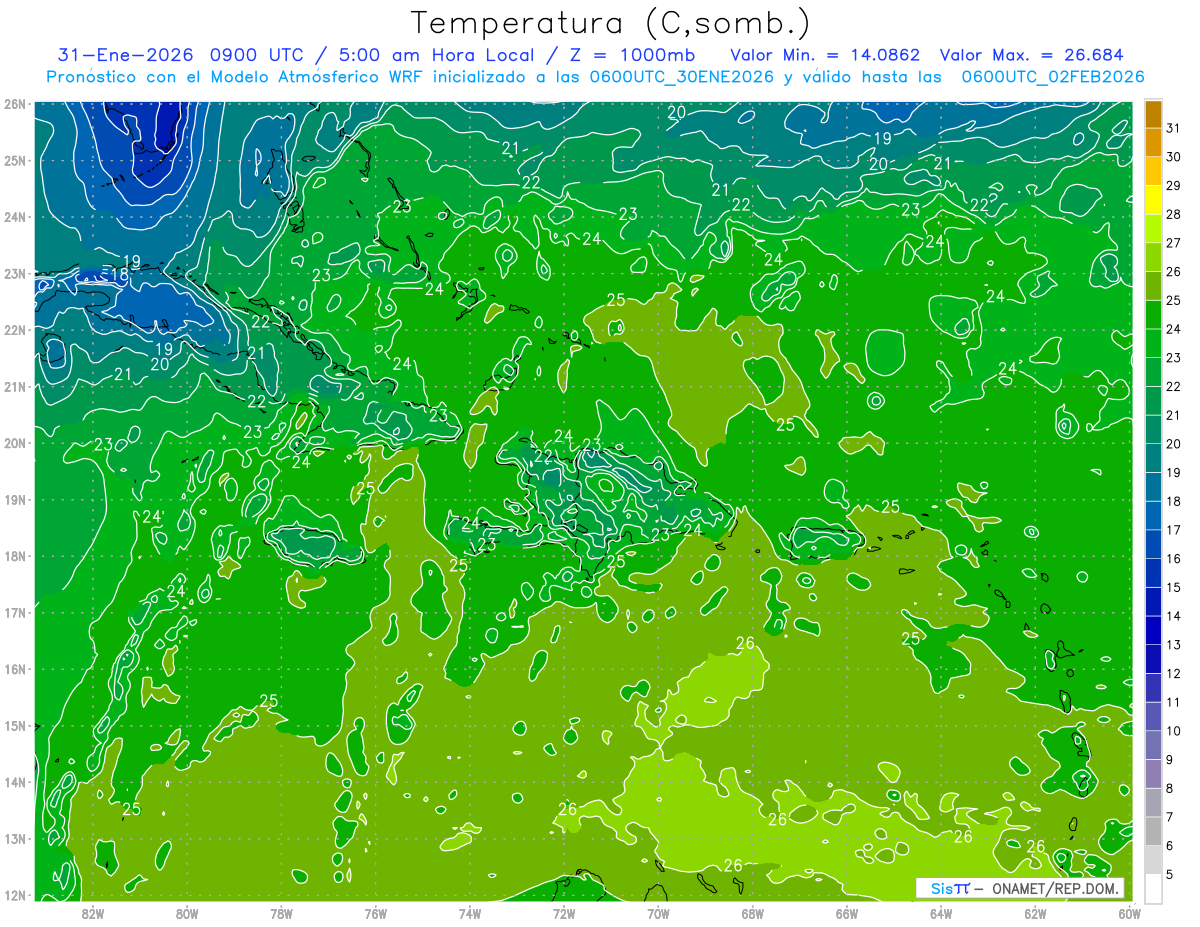Click the 13N latitude axis label
The width and height of the screenshot is (1200, 927).
click(15, 838)
